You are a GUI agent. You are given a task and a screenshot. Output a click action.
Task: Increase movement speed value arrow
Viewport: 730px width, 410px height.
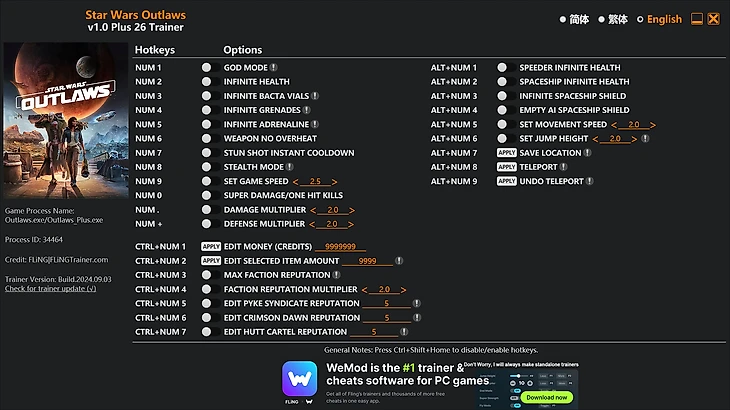(653, 125)
